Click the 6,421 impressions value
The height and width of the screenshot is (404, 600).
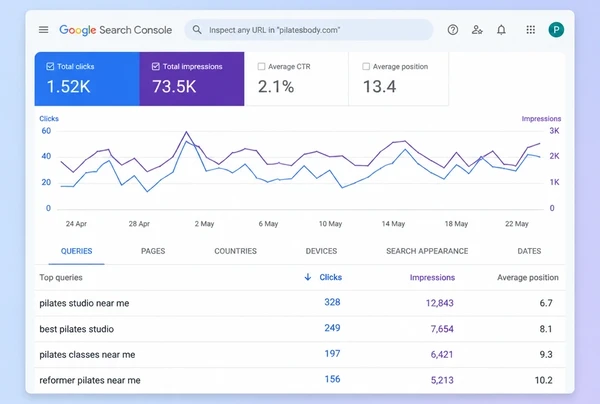(x=442, y=355)
